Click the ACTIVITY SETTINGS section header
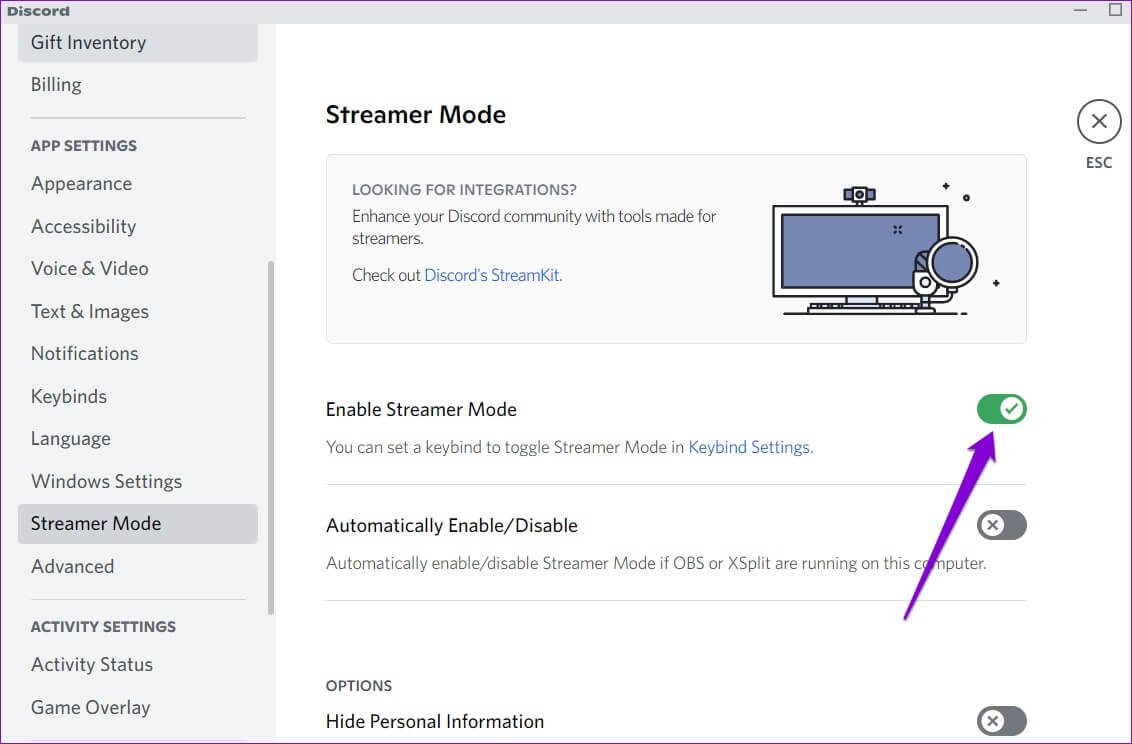 click(x=103, y=626)
